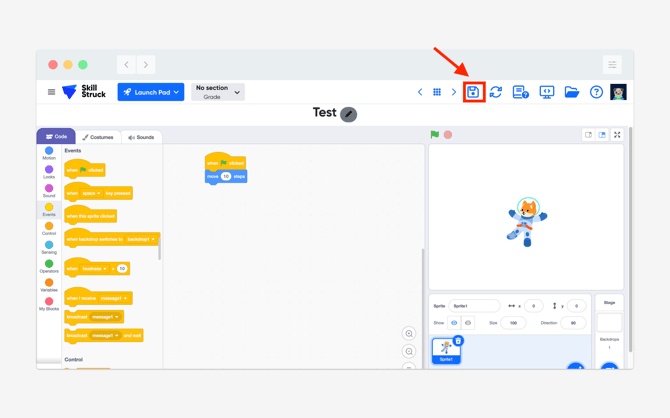Image resolution: width=670 pixels, height=418 pixels.
Task: Enter full screen stage mode
Action: (617, 134)
